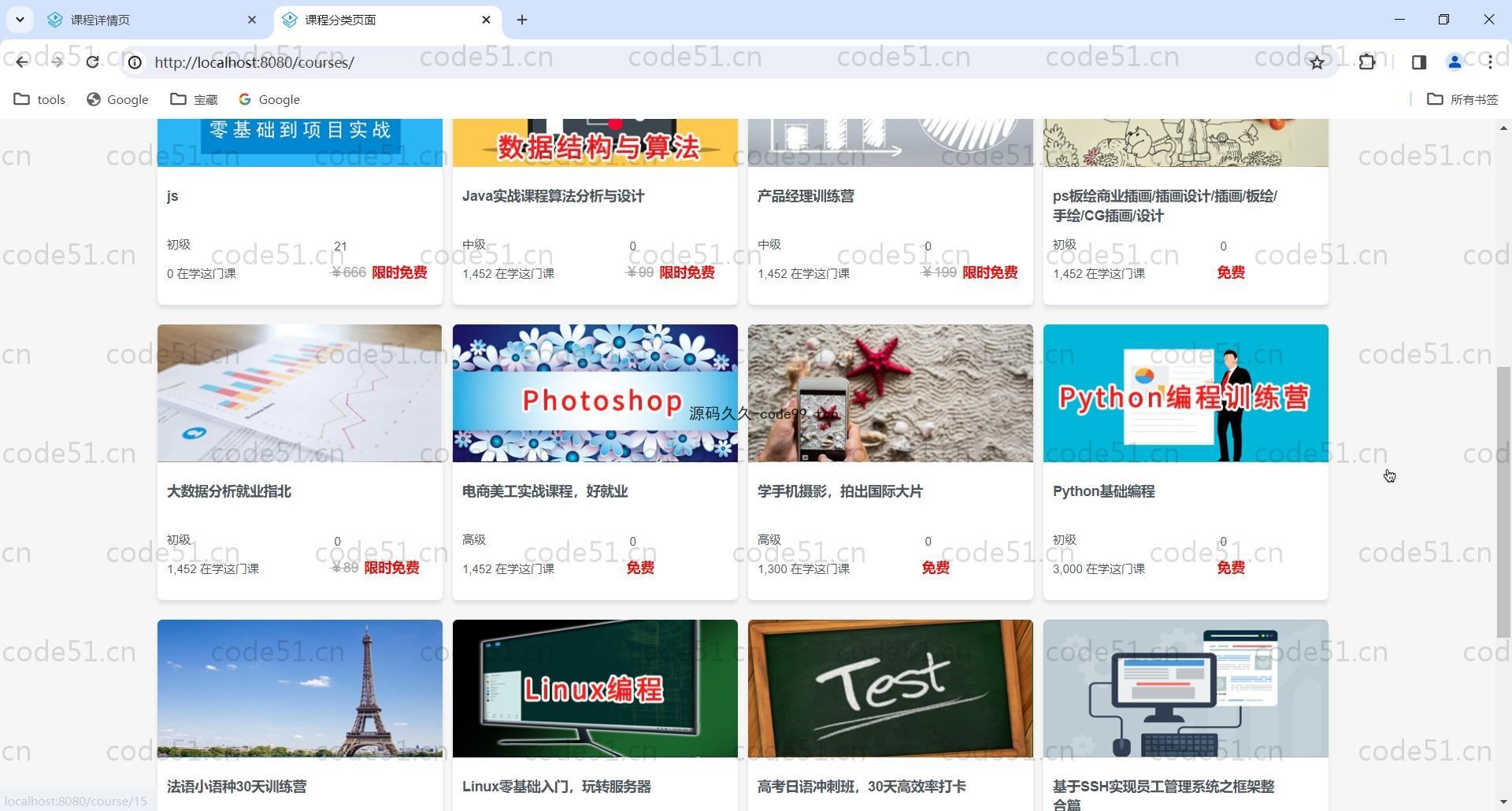
Task: Open the ps板绘商业插画 course title
Action: point(1165,206)
